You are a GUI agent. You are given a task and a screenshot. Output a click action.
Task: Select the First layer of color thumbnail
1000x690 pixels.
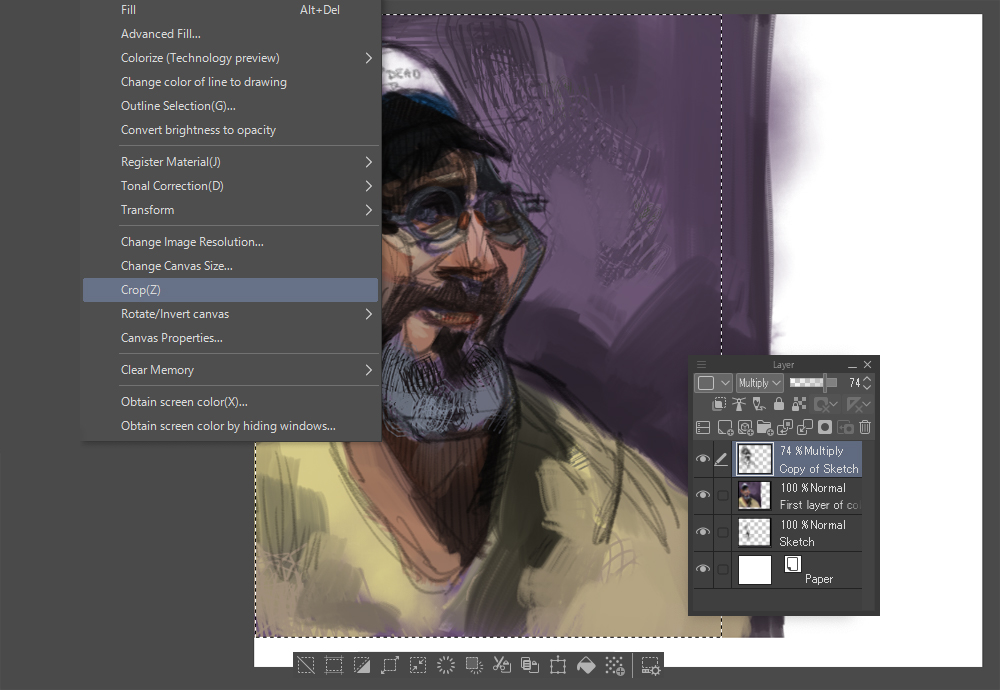coord(754,495)
